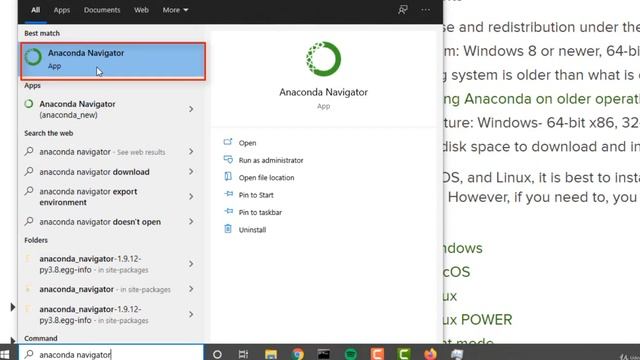Screen dimensions: 640x360
Task: Switch to the Documents search tab
Action: pos(102,10)
